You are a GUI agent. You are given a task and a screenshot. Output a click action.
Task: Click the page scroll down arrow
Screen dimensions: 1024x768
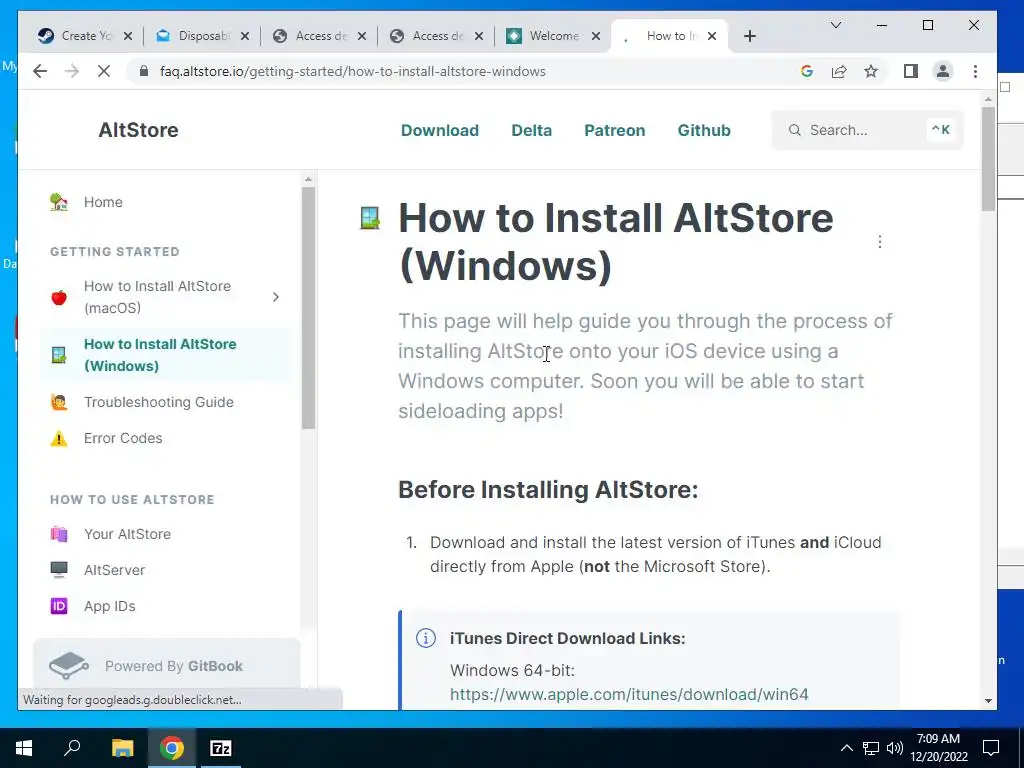[x=988, y=701]
